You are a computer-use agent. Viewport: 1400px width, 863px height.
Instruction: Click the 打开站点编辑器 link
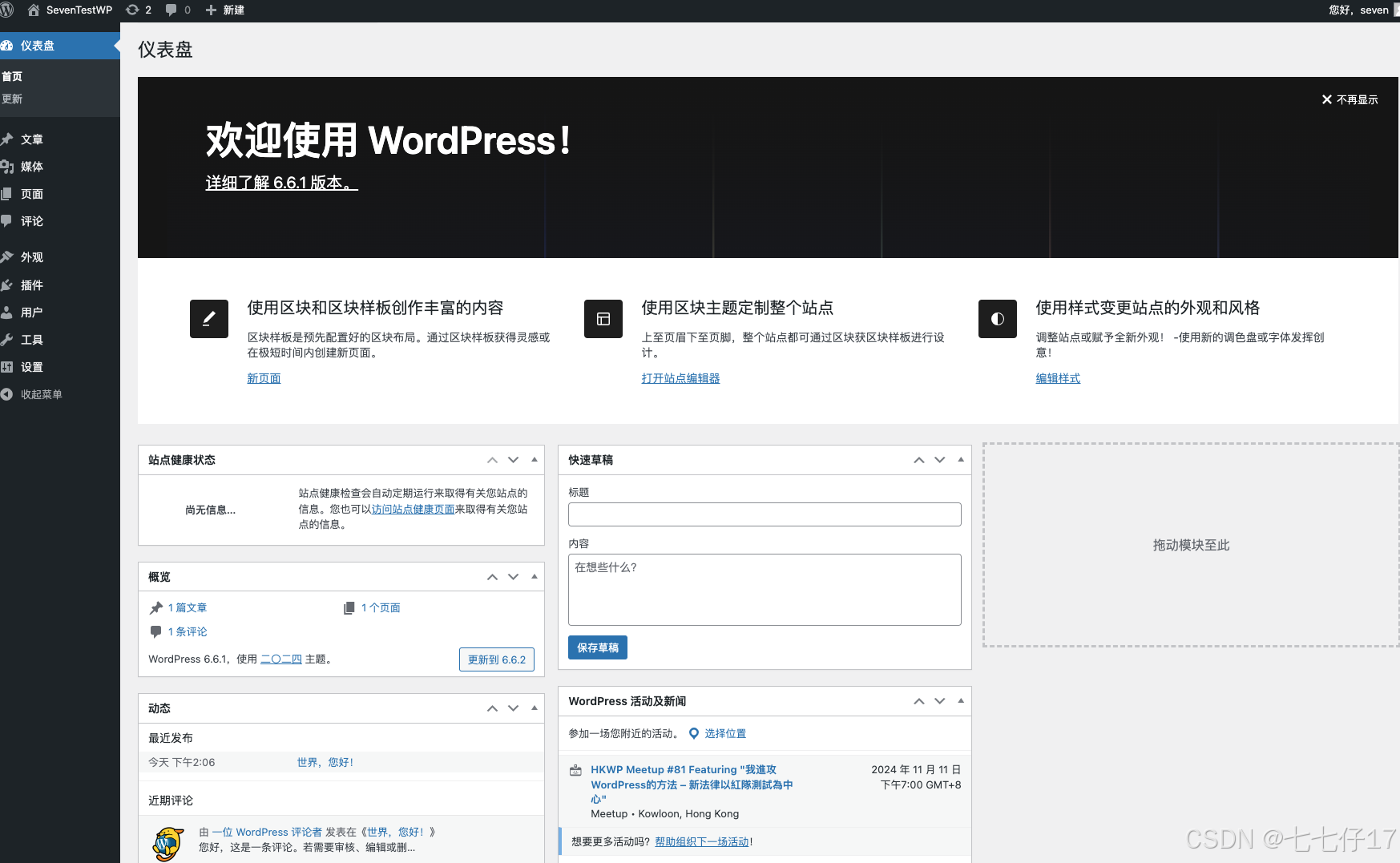pos(680,378)
